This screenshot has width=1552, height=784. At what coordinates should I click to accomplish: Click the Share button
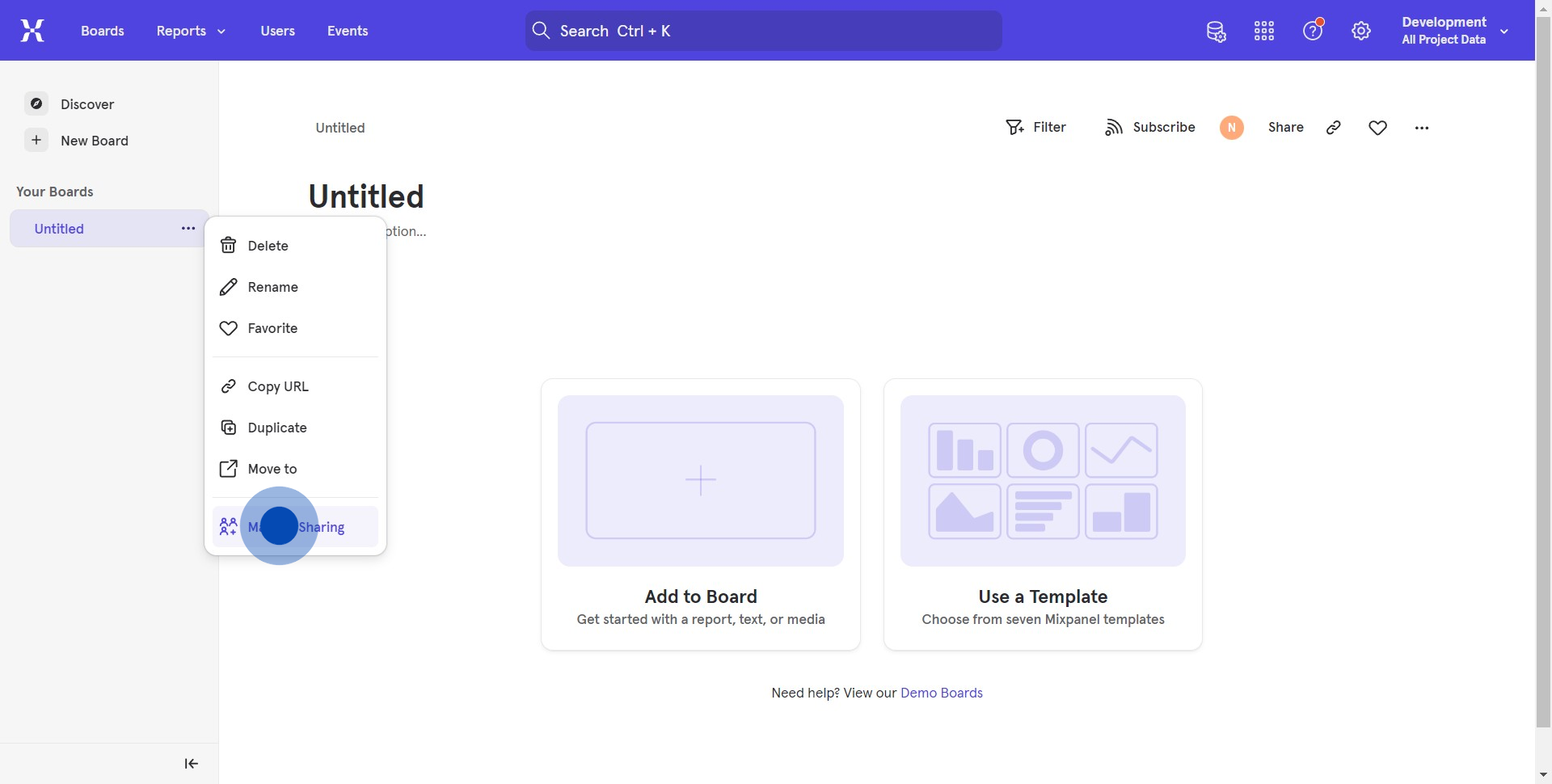(1285, 128)
